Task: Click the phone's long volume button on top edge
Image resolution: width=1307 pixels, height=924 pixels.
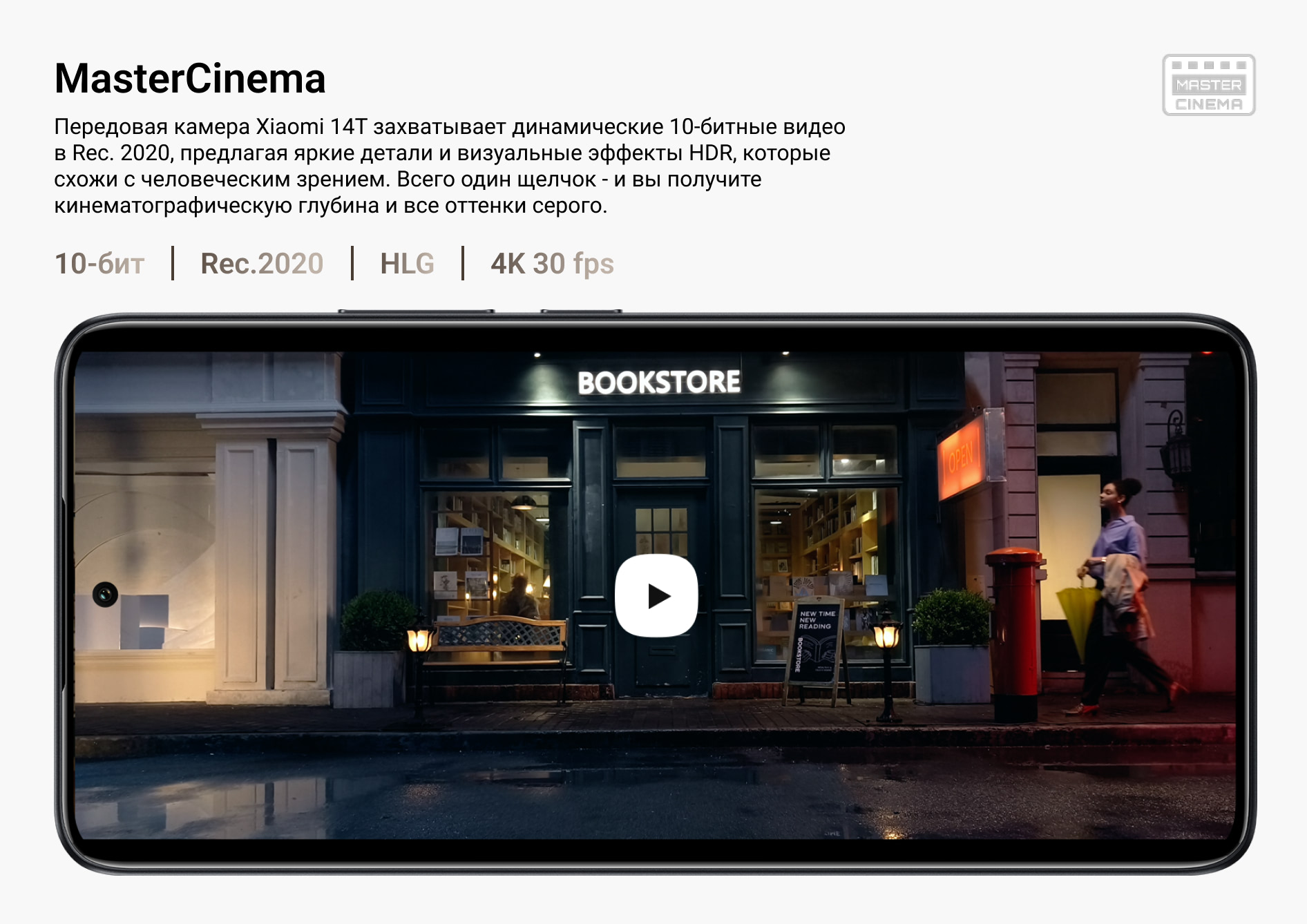Action: (x=416, y=312)
